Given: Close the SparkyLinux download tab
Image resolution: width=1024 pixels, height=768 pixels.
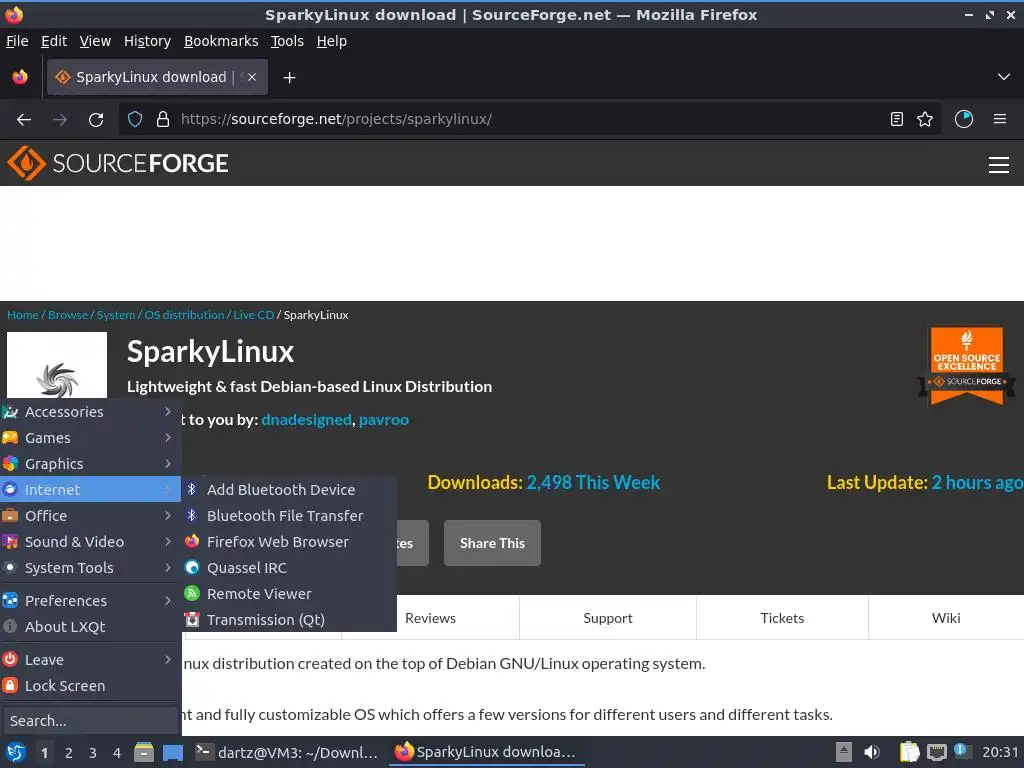Looking at the screenshot, I should (x=252, y=77).
